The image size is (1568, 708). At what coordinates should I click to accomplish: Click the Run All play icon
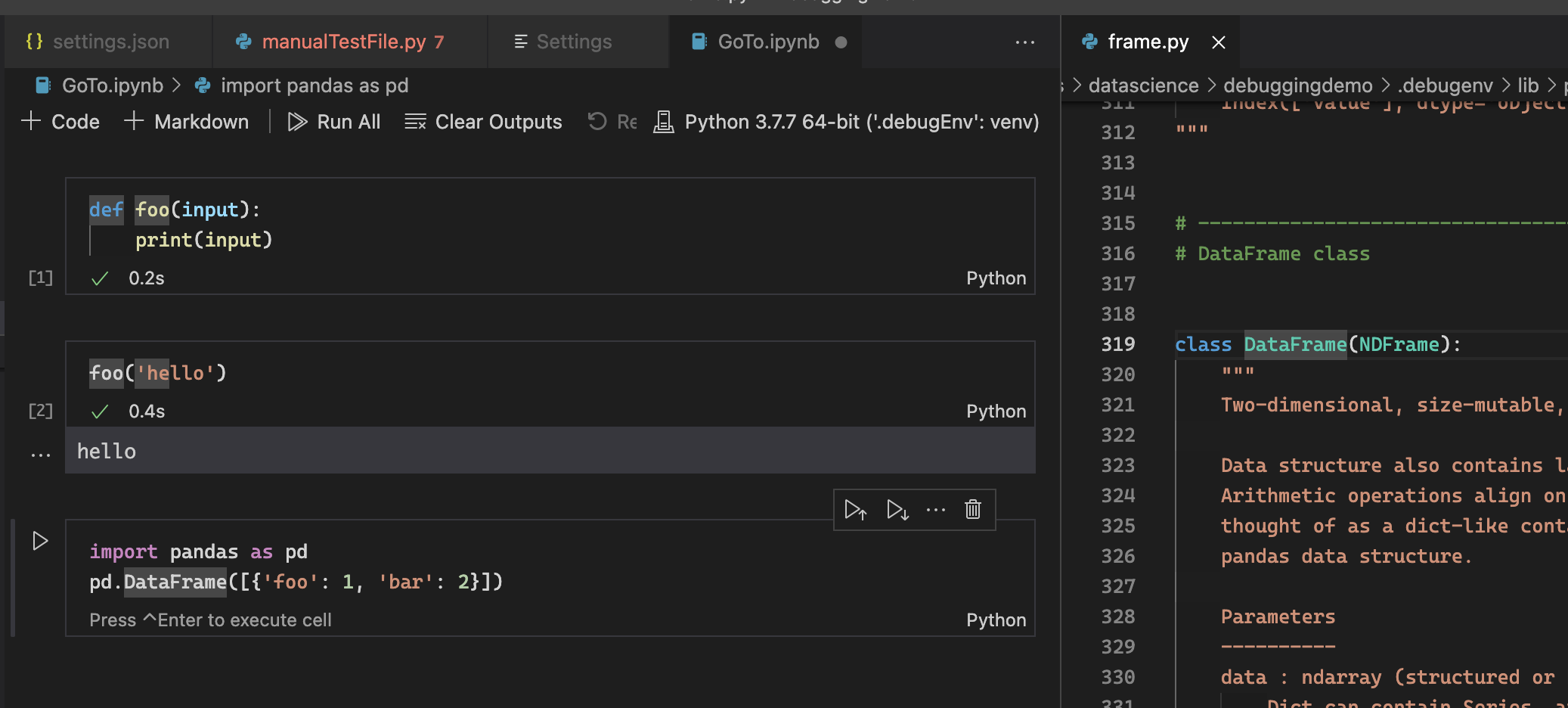click(x=297, y=122)
